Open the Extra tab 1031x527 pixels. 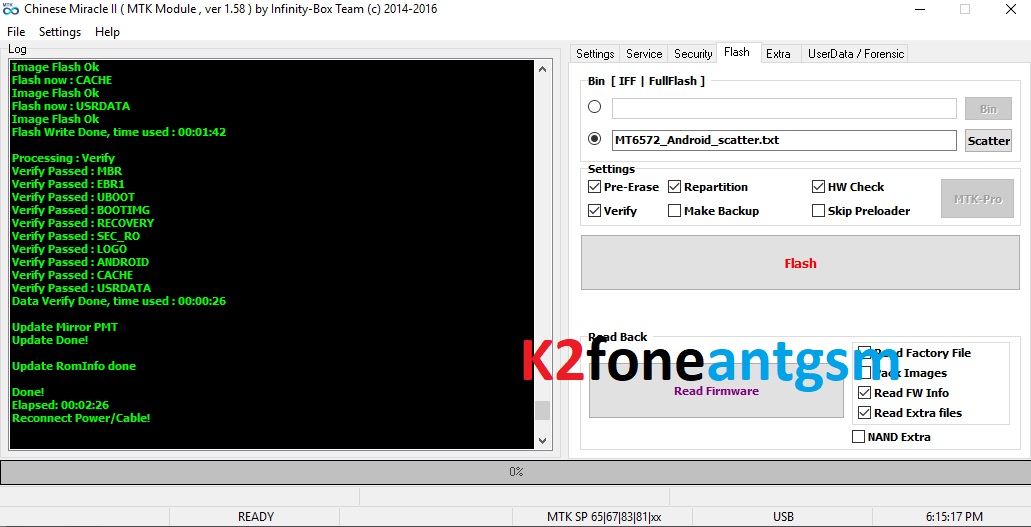pos(779,54)
